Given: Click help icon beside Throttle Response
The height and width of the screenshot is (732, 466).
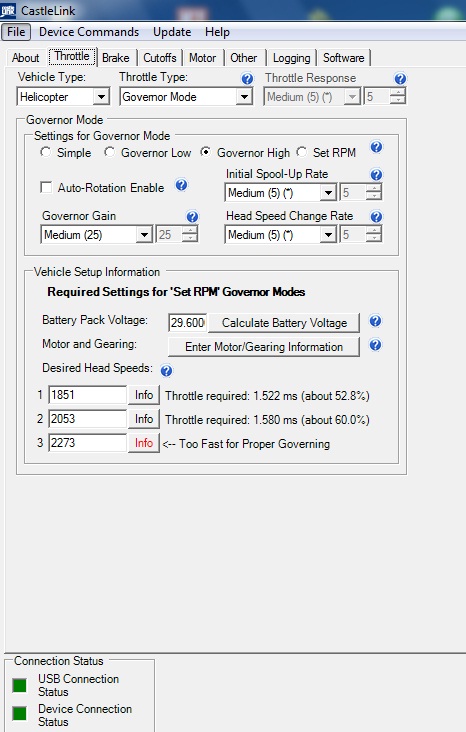Looking at the screenshot, I should point(400,78).
